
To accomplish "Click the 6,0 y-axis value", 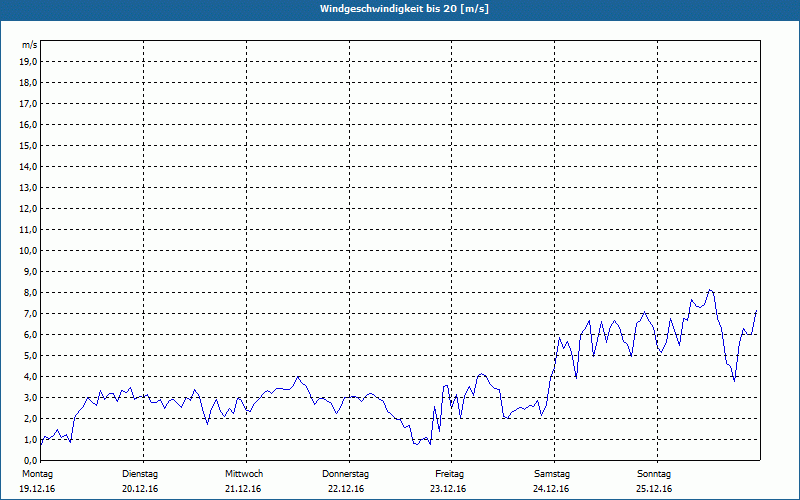I will pos(30,335).
